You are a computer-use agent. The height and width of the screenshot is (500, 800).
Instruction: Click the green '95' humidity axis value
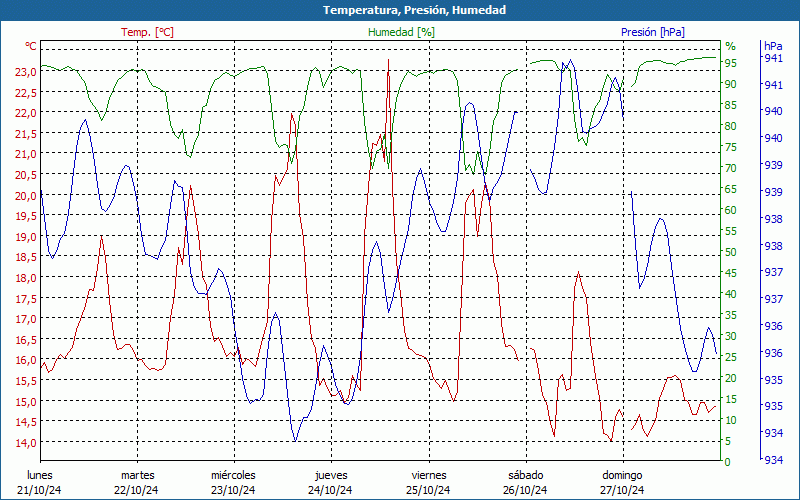click(x=731, y=63)
